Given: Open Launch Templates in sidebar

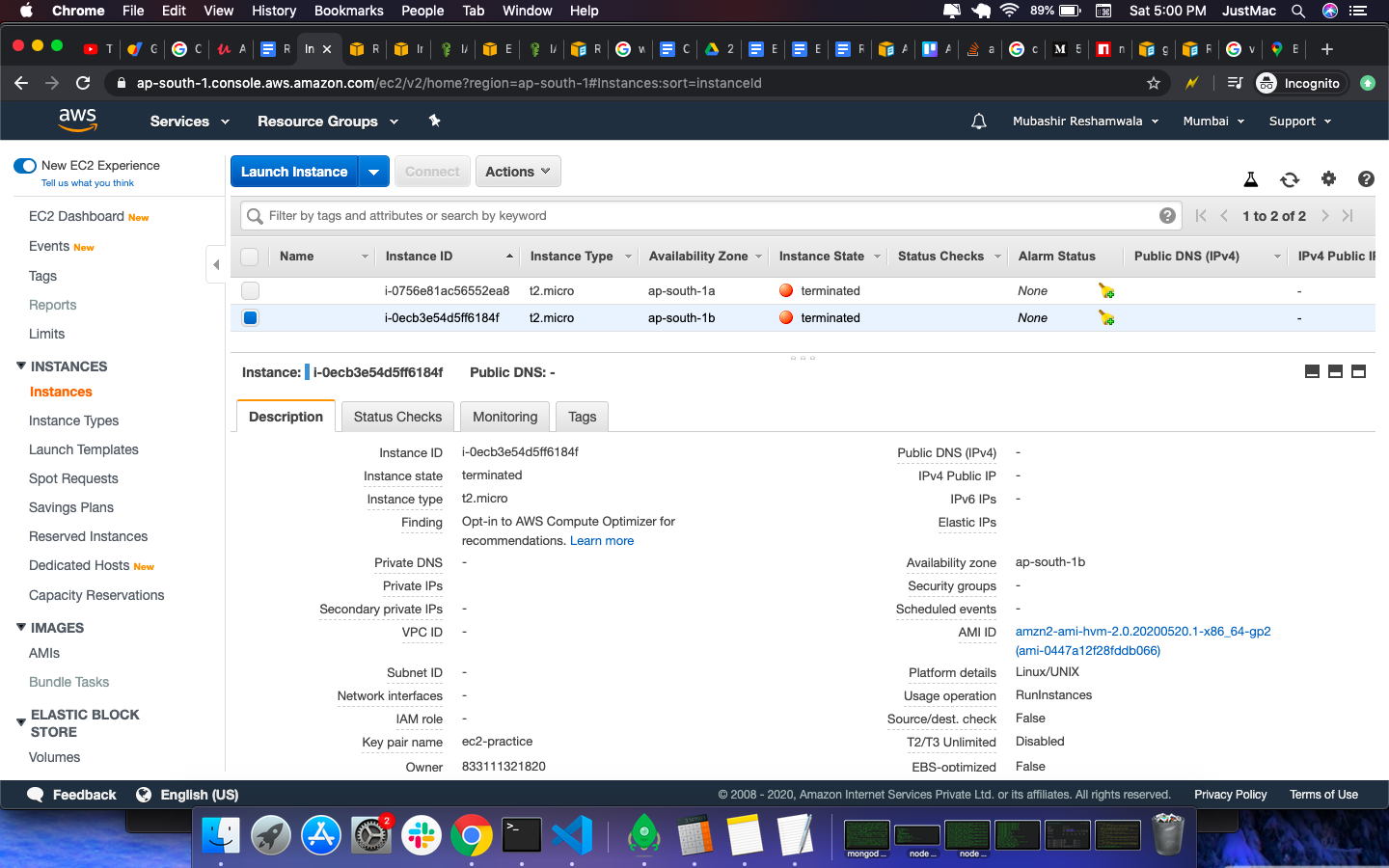Looking at the screenshot, I should pos(84,449).
